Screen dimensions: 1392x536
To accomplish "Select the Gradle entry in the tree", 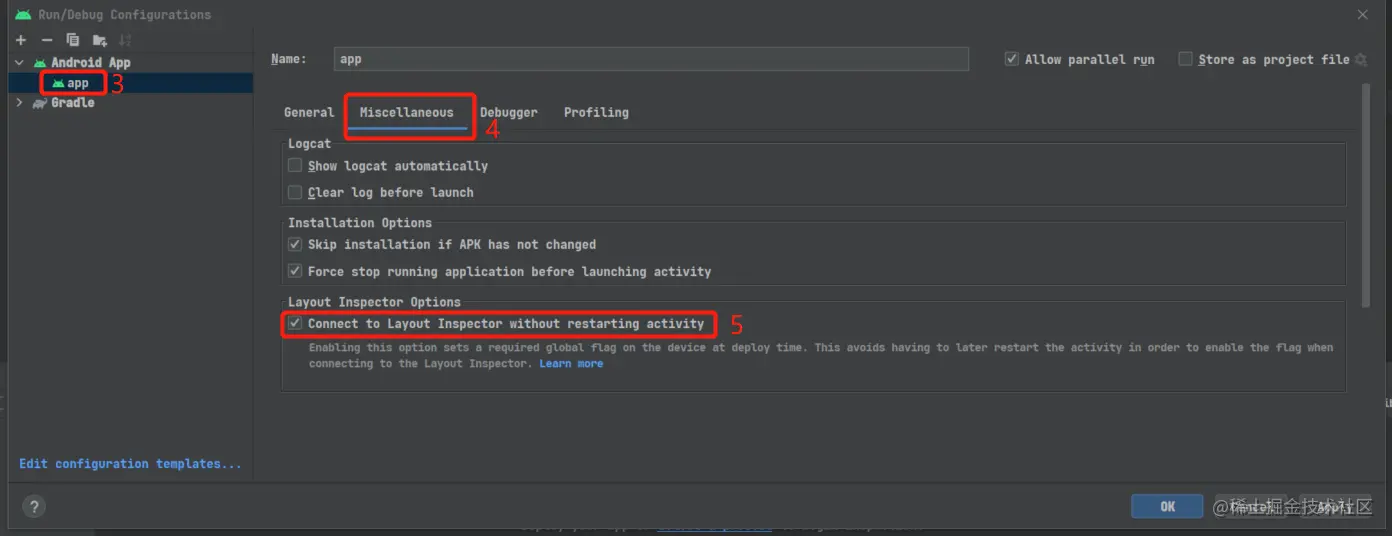I will (73, 103).
